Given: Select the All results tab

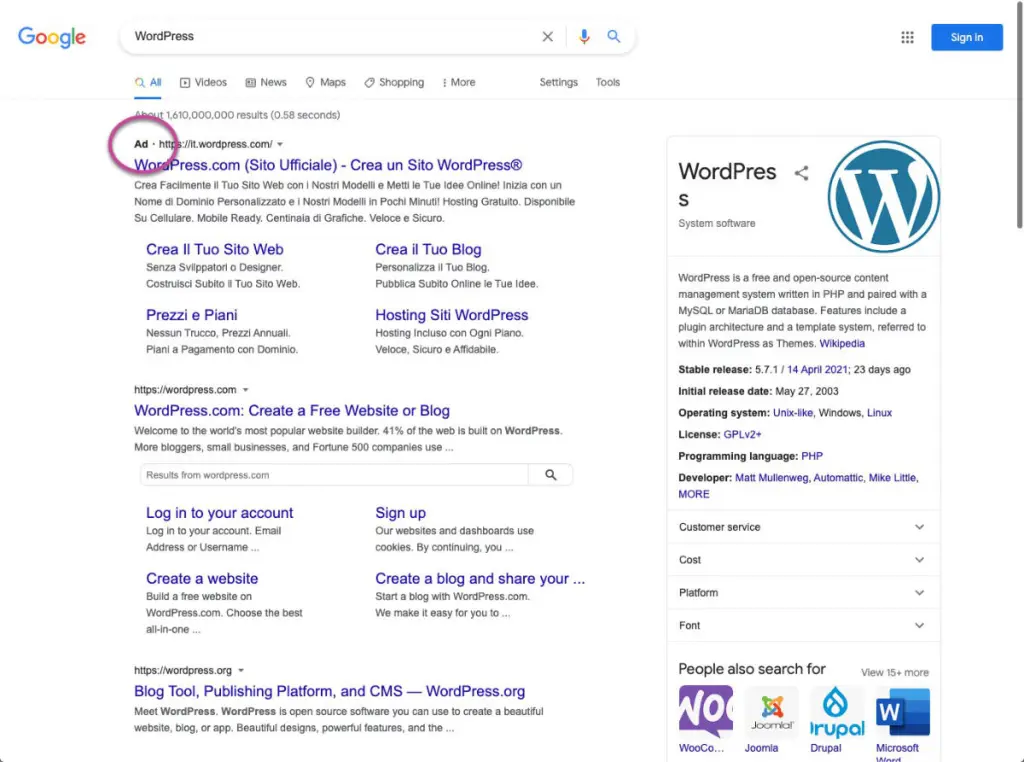Looking at the screenshot, I should click(x=148, y=82).
